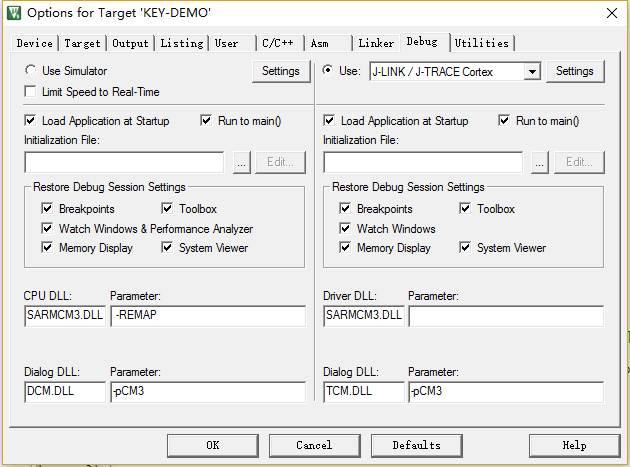
Task: Open simulator Settings button
Action: pos(281,71)
